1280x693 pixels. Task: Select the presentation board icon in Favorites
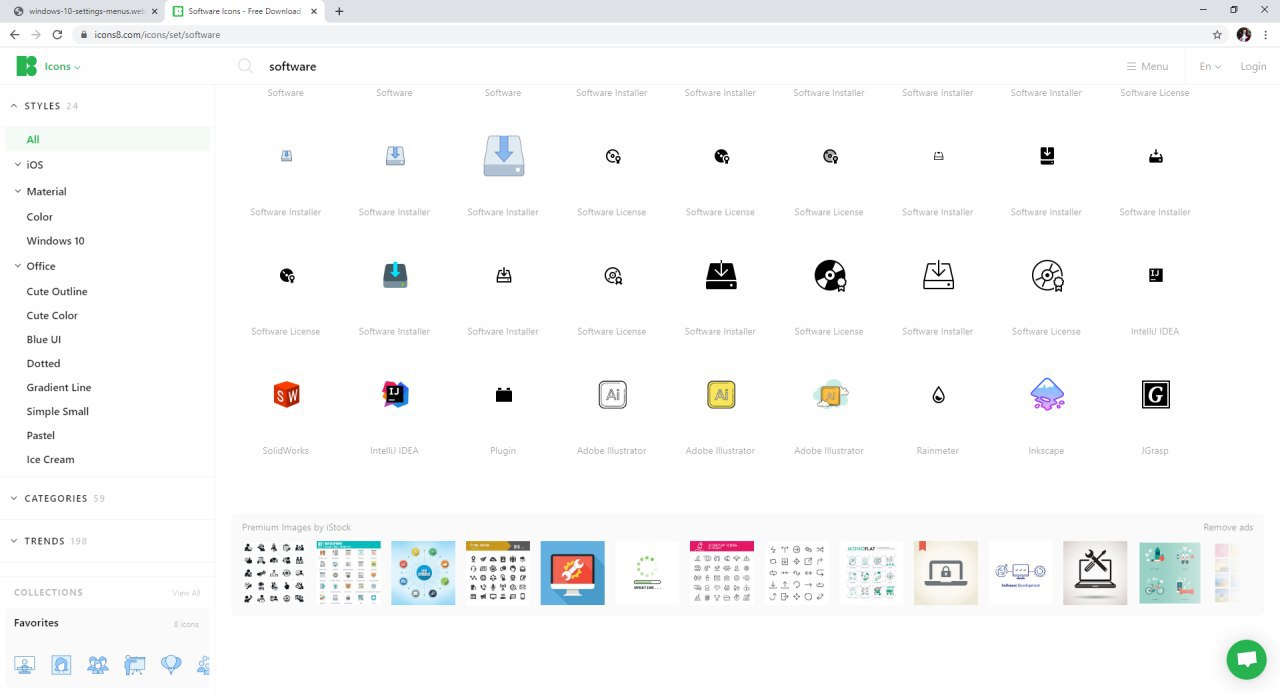tap(135, 664)
